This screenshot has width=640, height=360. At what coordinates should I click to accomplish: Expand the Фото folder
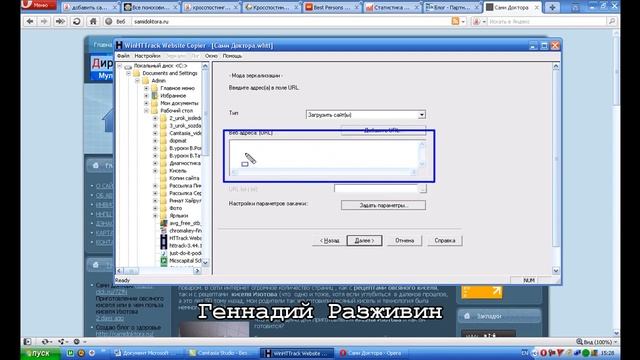[x=155, y=208]
